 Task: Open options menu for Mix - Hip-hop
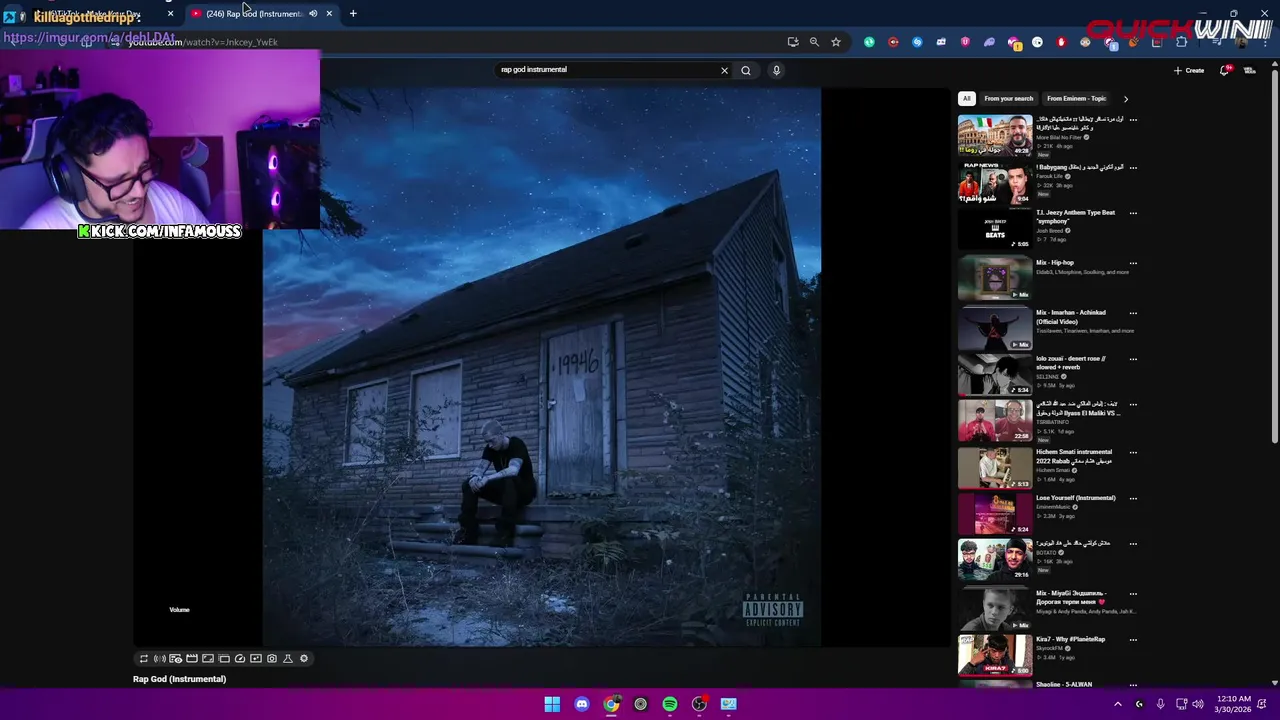(1133, 263)
